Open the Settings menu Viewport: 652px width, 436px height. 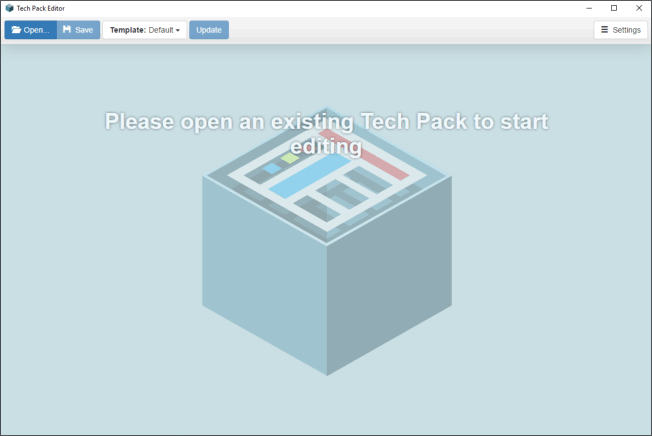(620, 30)
